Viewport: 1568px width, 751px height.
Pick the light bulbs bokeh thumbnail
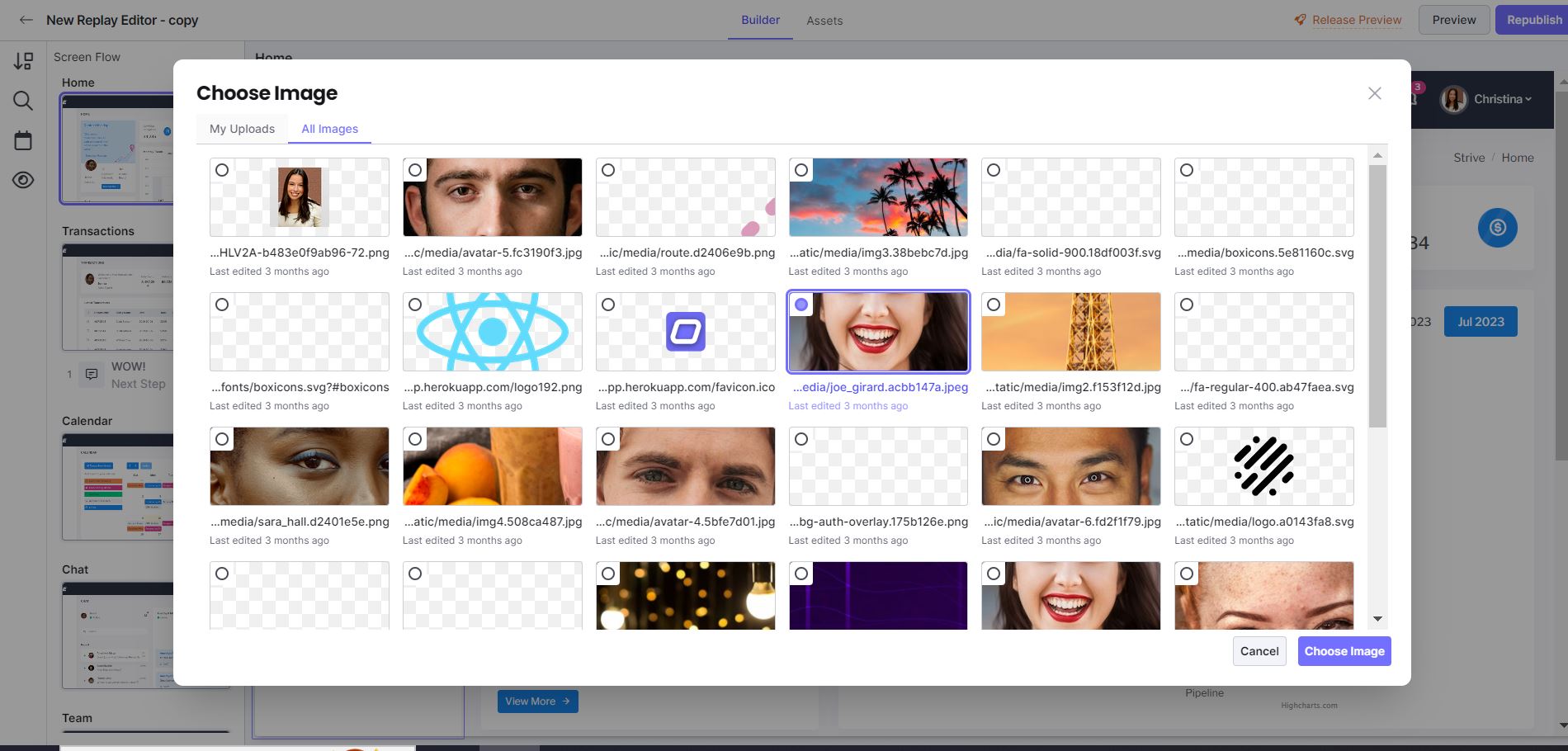click(x=685, y=596)
